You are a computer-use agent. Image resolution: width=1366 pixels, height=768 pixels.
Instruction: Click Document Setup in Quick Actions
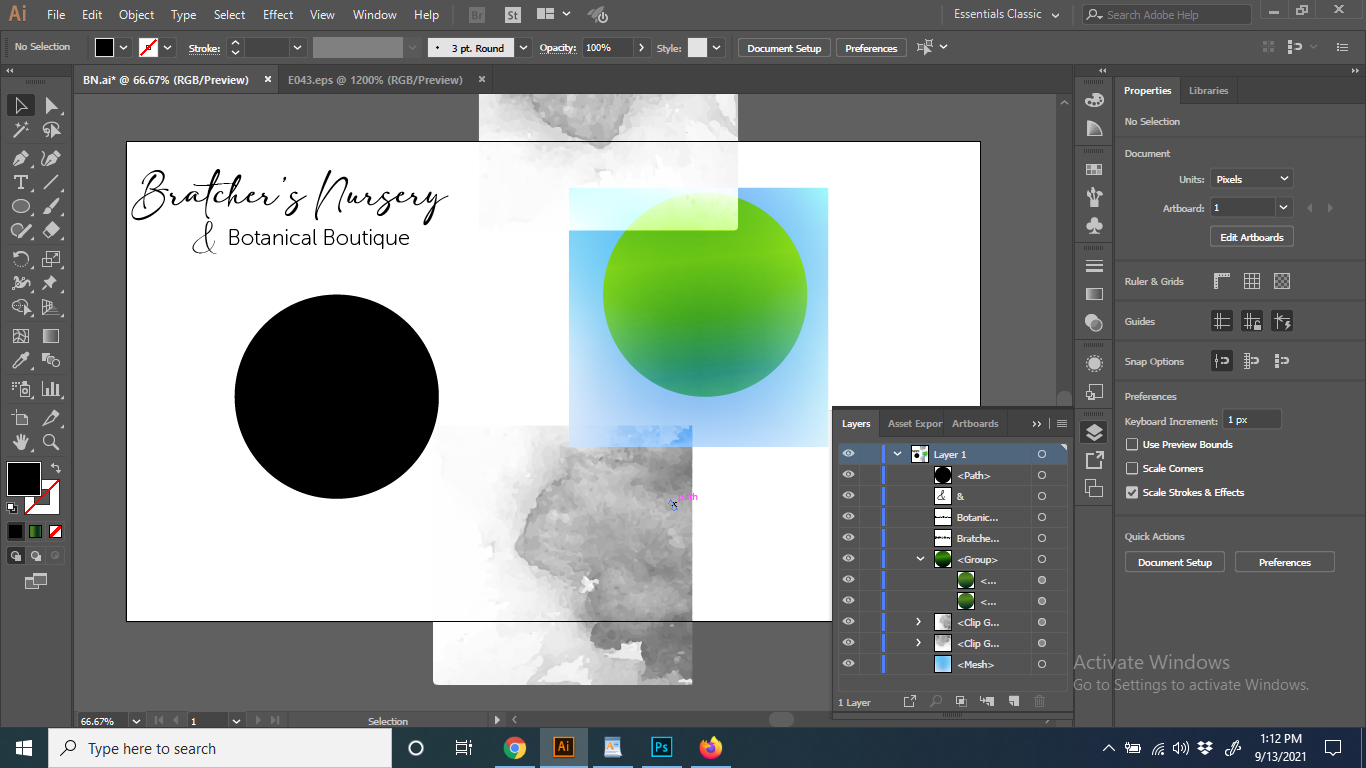click(1174, 562)
